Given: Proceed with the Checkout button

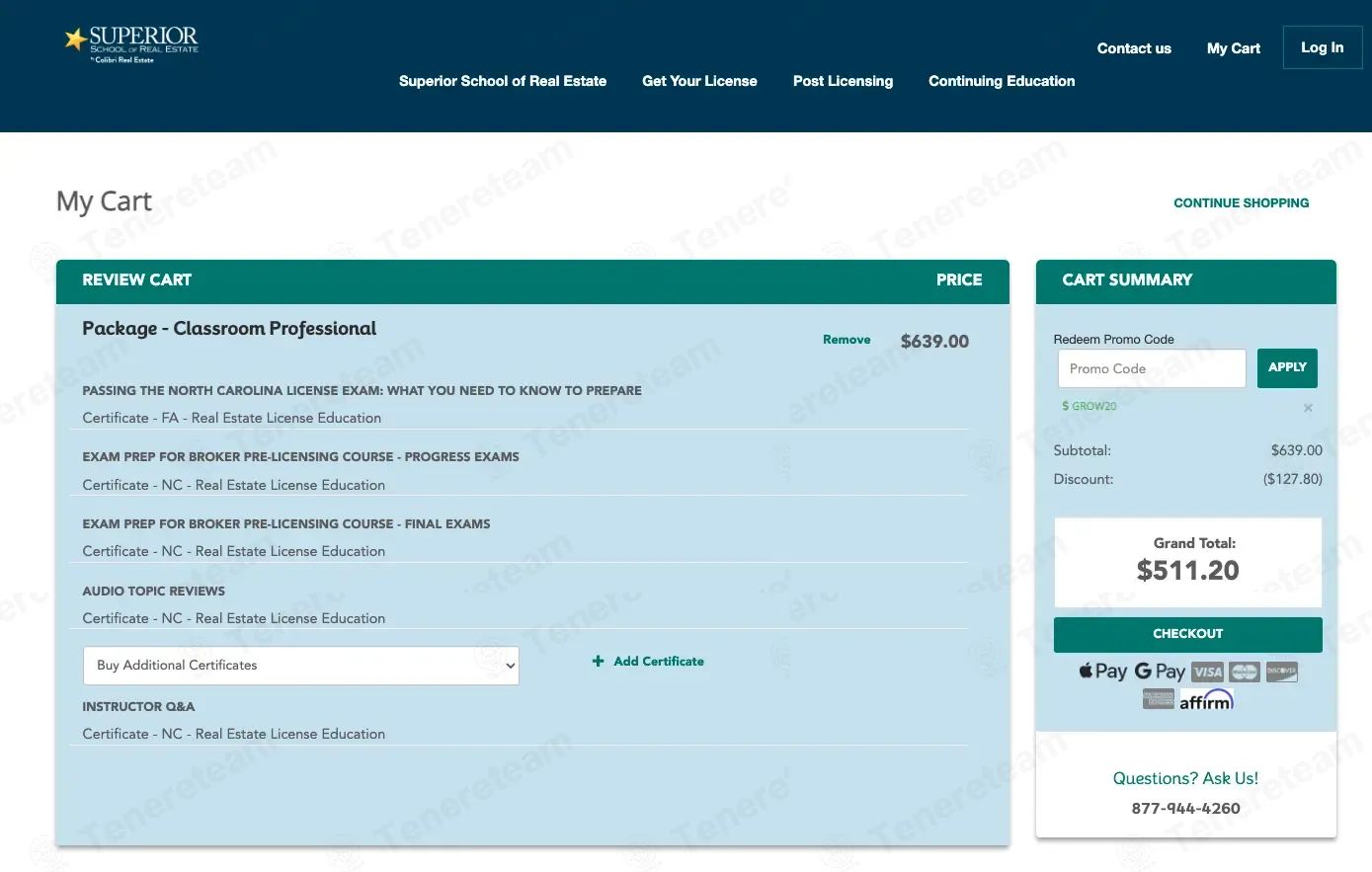Looking at the screenshot, I should point(1187,634).
